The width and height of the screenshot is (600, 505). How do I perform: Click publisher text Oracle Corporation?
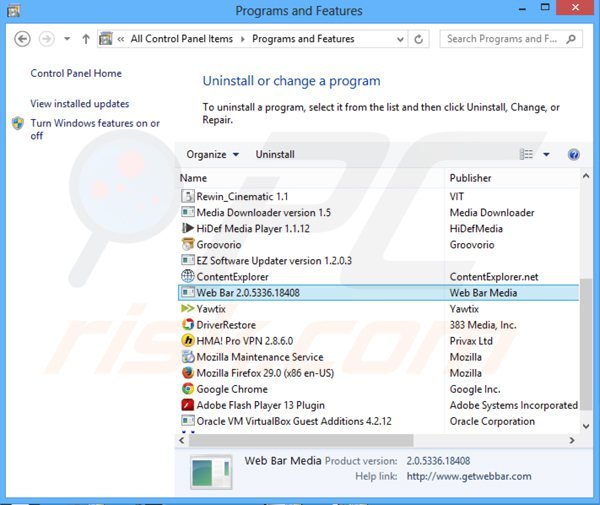pos(492,422)
